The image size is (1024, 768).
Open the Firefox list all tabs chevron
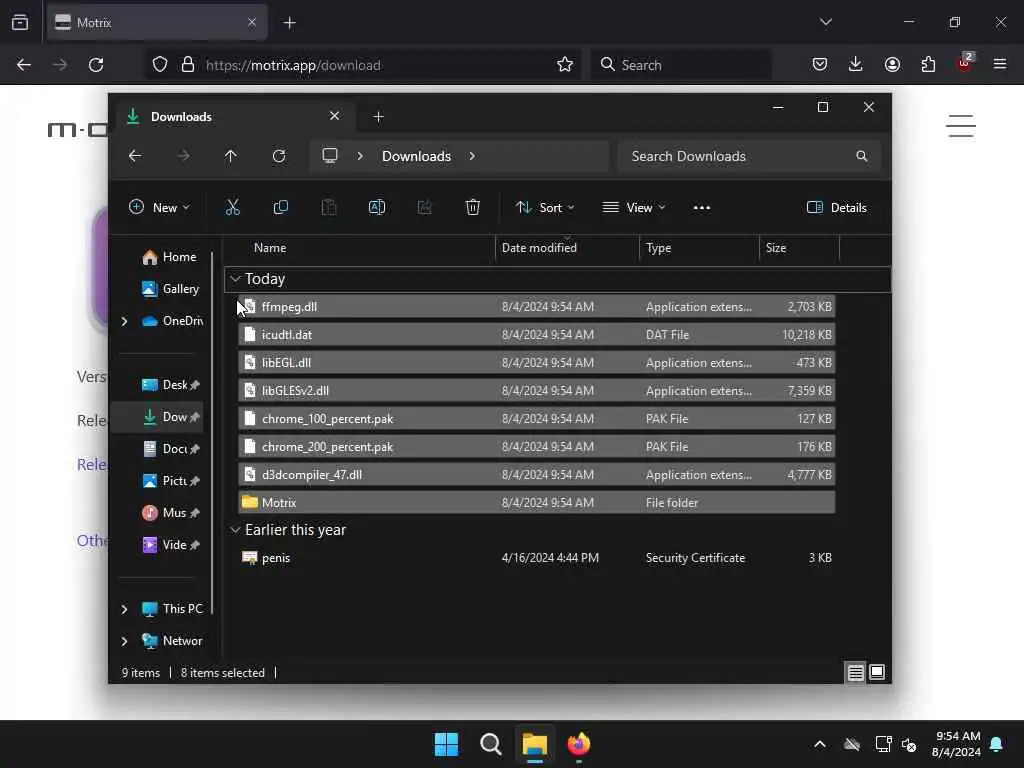click(x=825, y=22)
